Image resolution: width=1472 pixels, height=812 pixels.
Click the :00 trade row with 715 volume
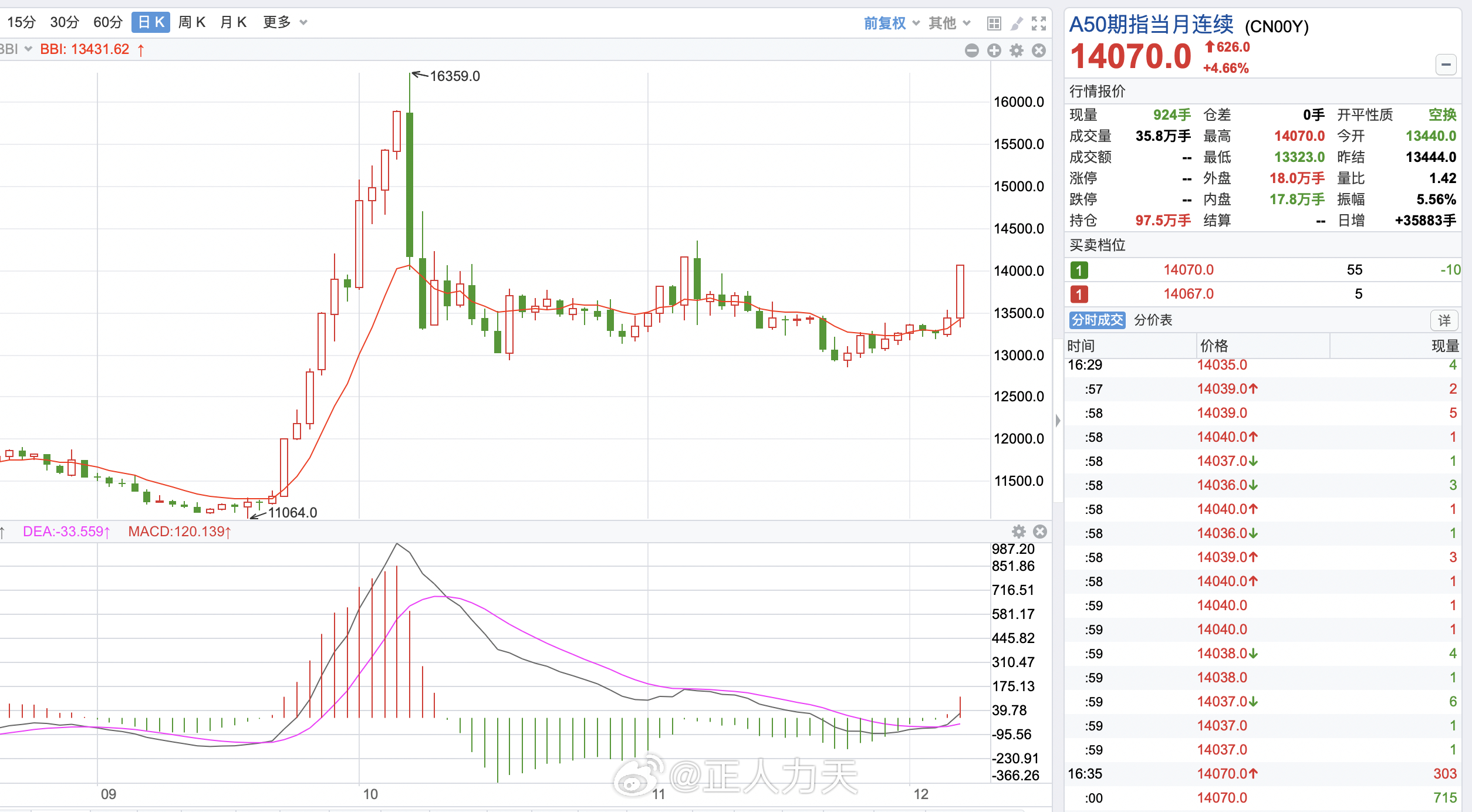[x=1262, y=798]
